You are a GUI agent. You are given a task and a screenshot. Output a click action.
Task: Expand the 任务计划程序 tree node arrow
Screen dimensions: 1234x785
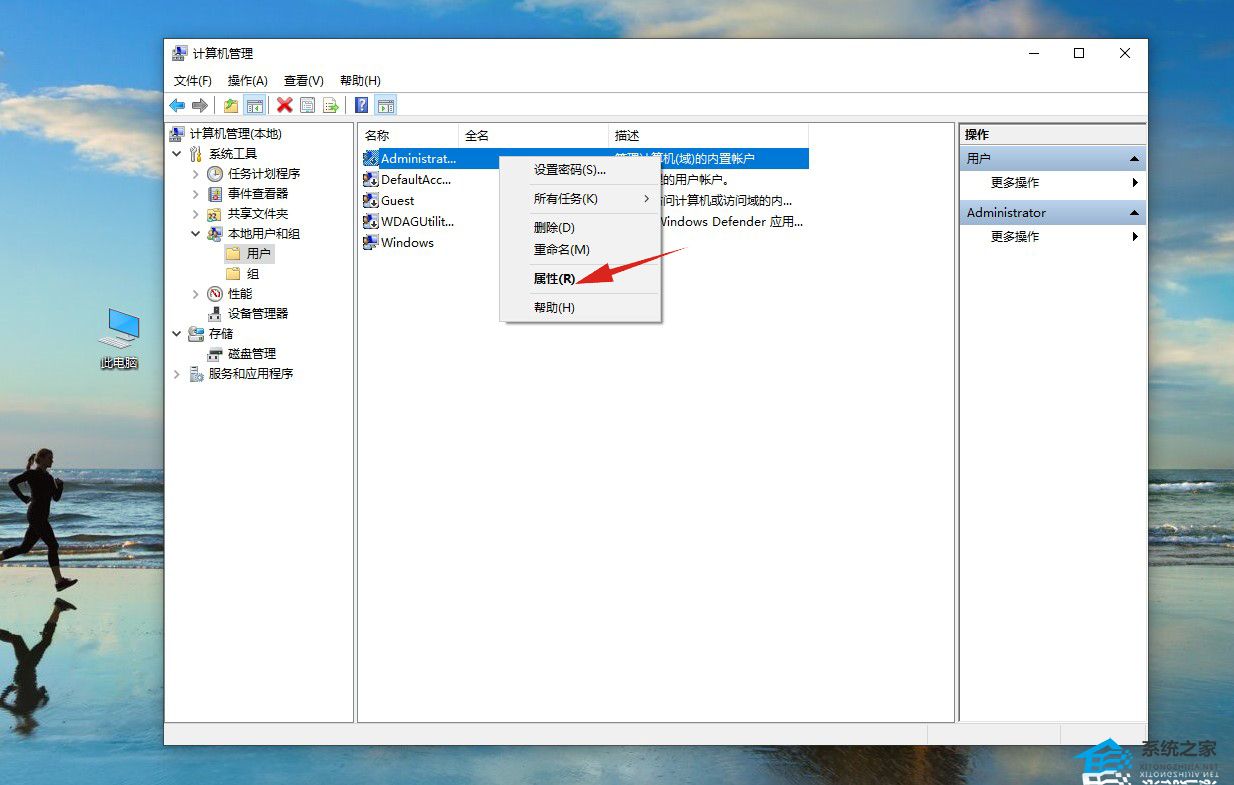(196, 174)
